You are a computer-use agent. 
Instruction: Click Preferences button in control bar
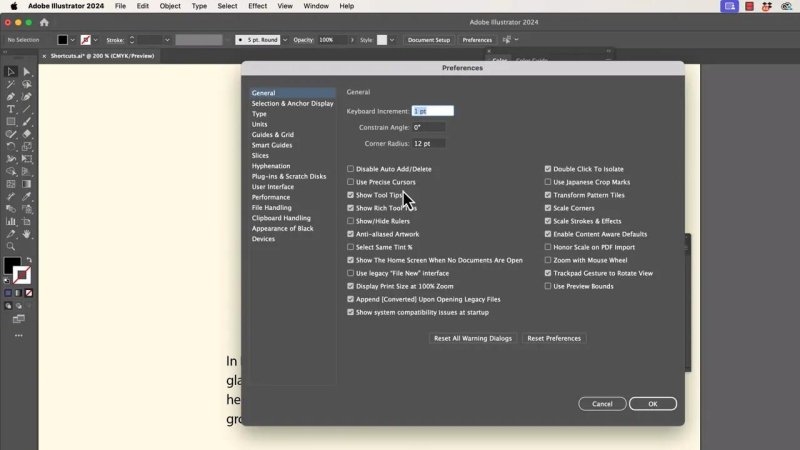pyautogui.click(x=477, y=40)
